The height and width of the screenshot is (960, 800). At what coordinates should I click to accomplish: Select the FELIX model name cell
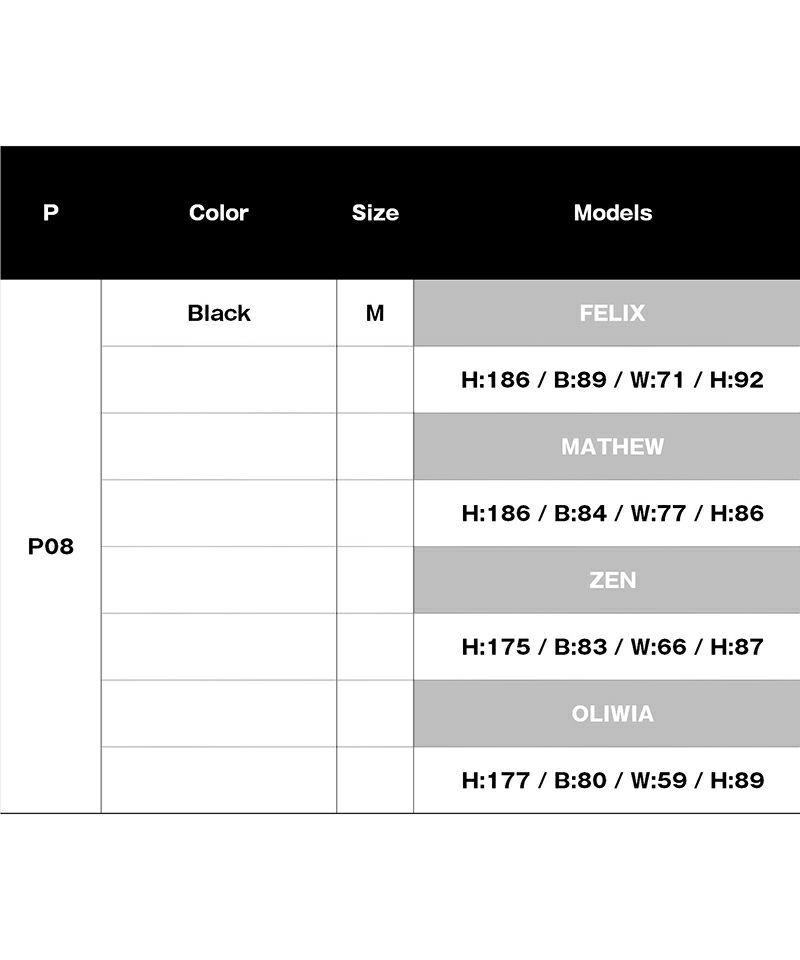pos(612,313)
